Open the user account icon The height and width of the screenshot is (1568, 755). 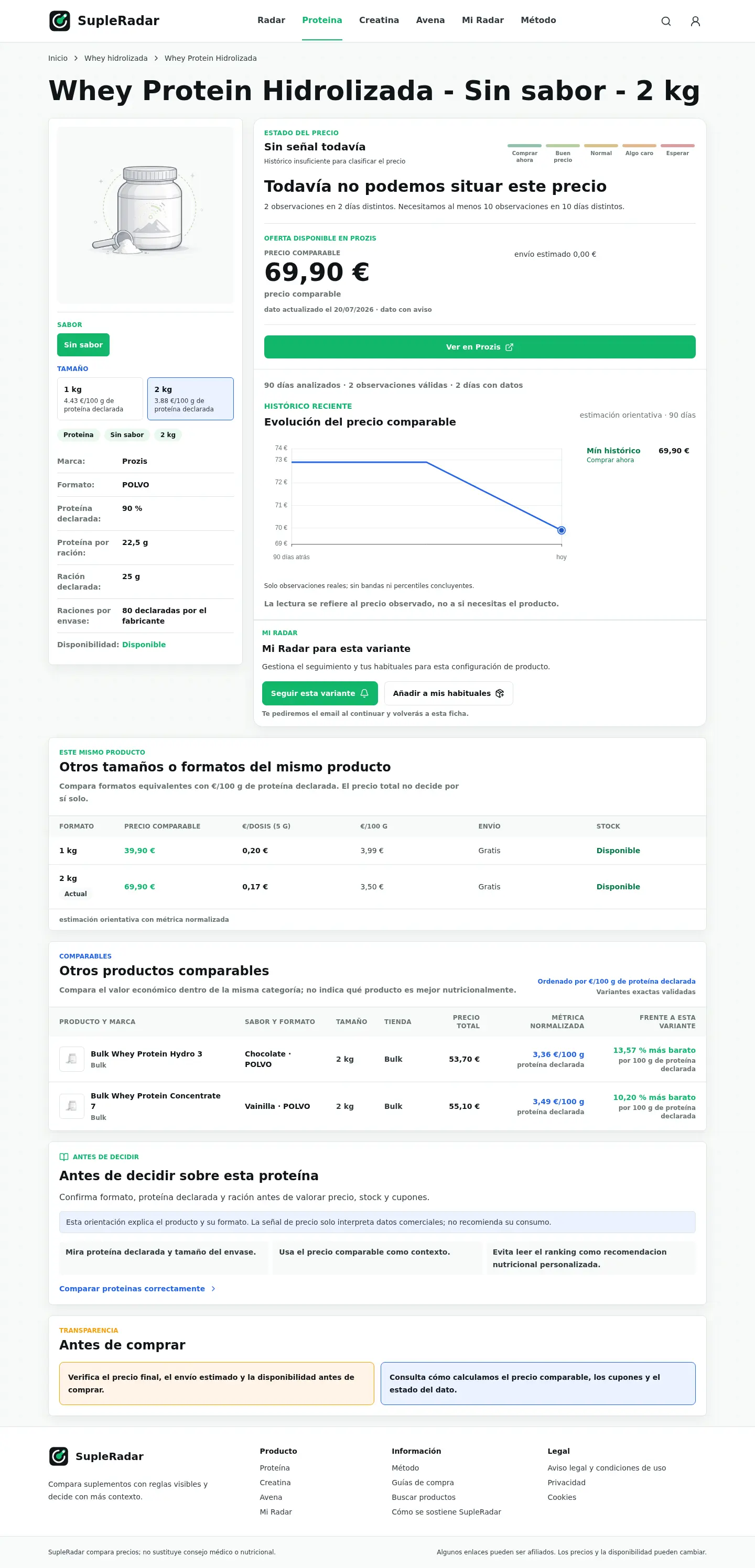point(695,21)
